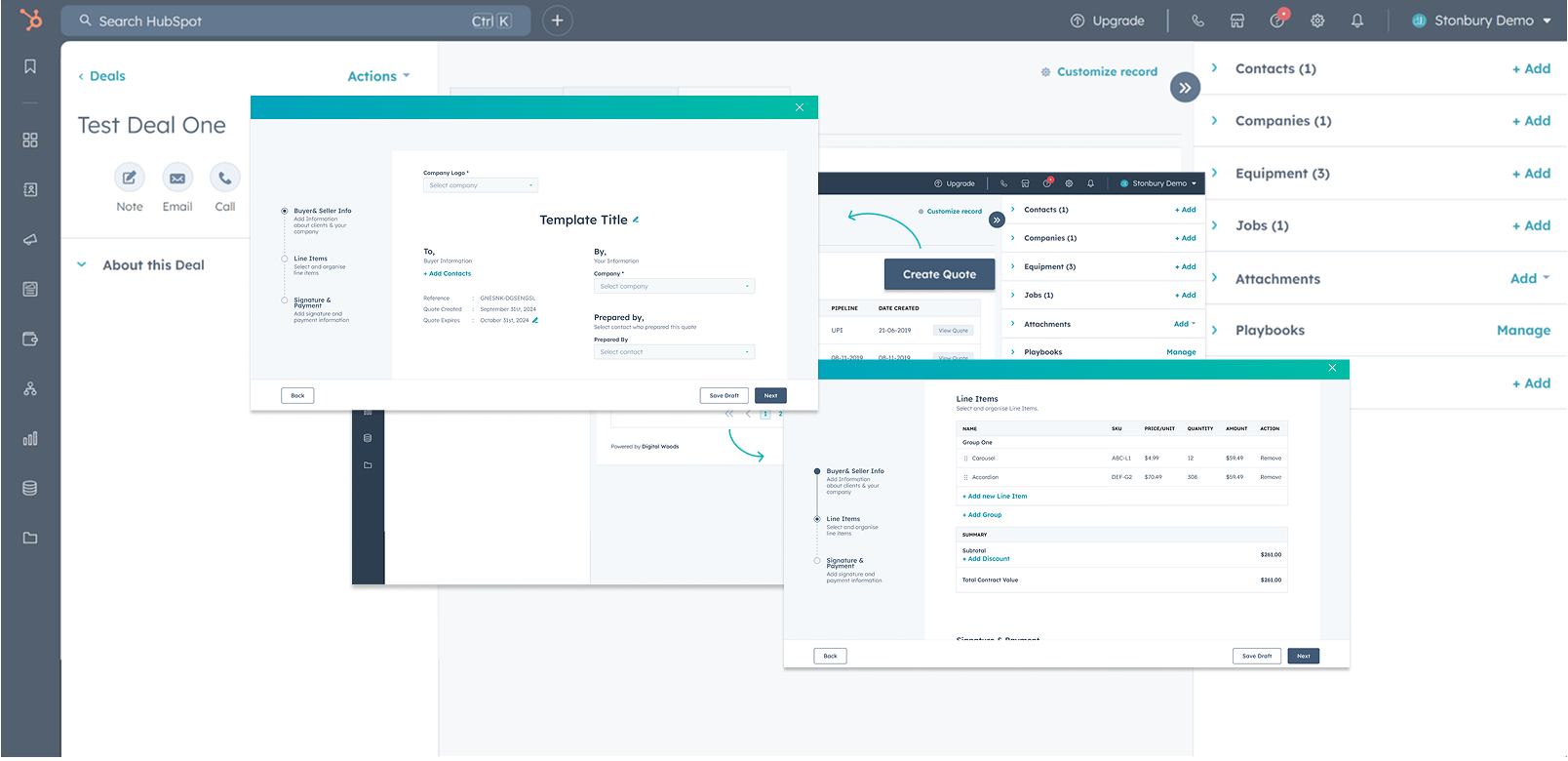Click Next in the template dialog
This screenshot has height=761, width=1568.
pyautogui.click(x=770, y=395)
